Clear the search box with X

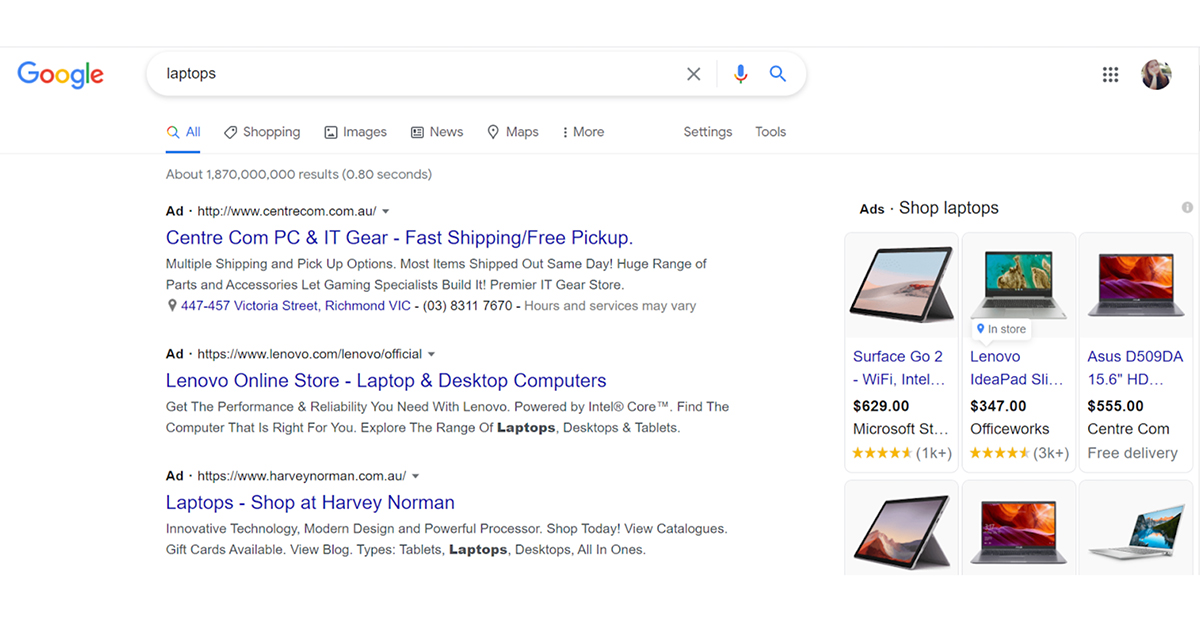tap(693, 74)
